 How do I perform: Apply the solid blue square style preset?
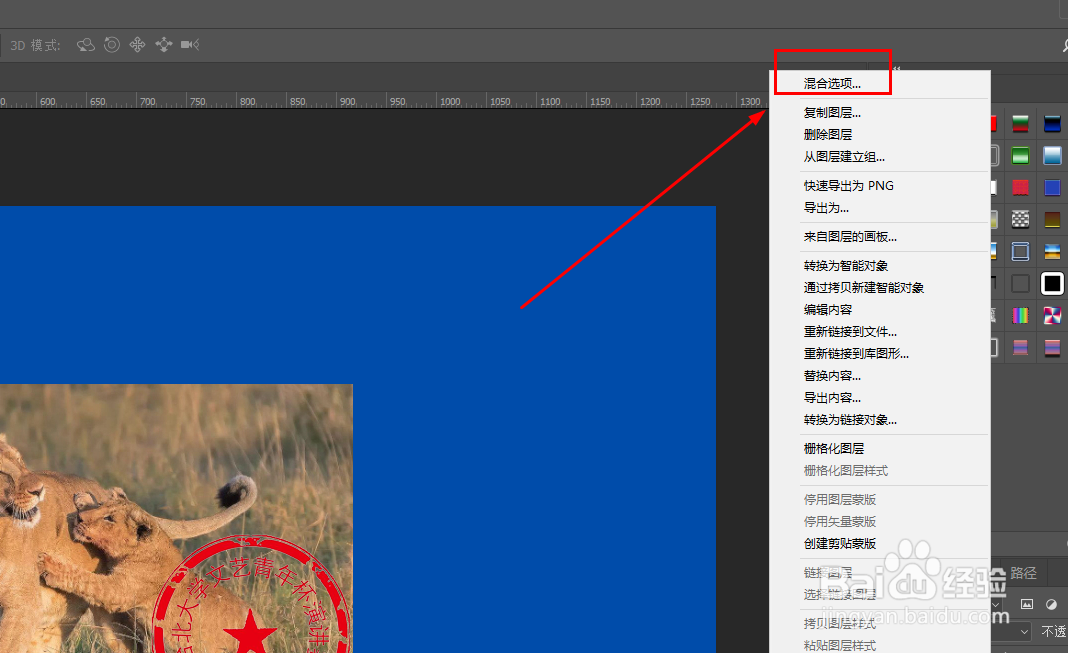pos(1052,187)
